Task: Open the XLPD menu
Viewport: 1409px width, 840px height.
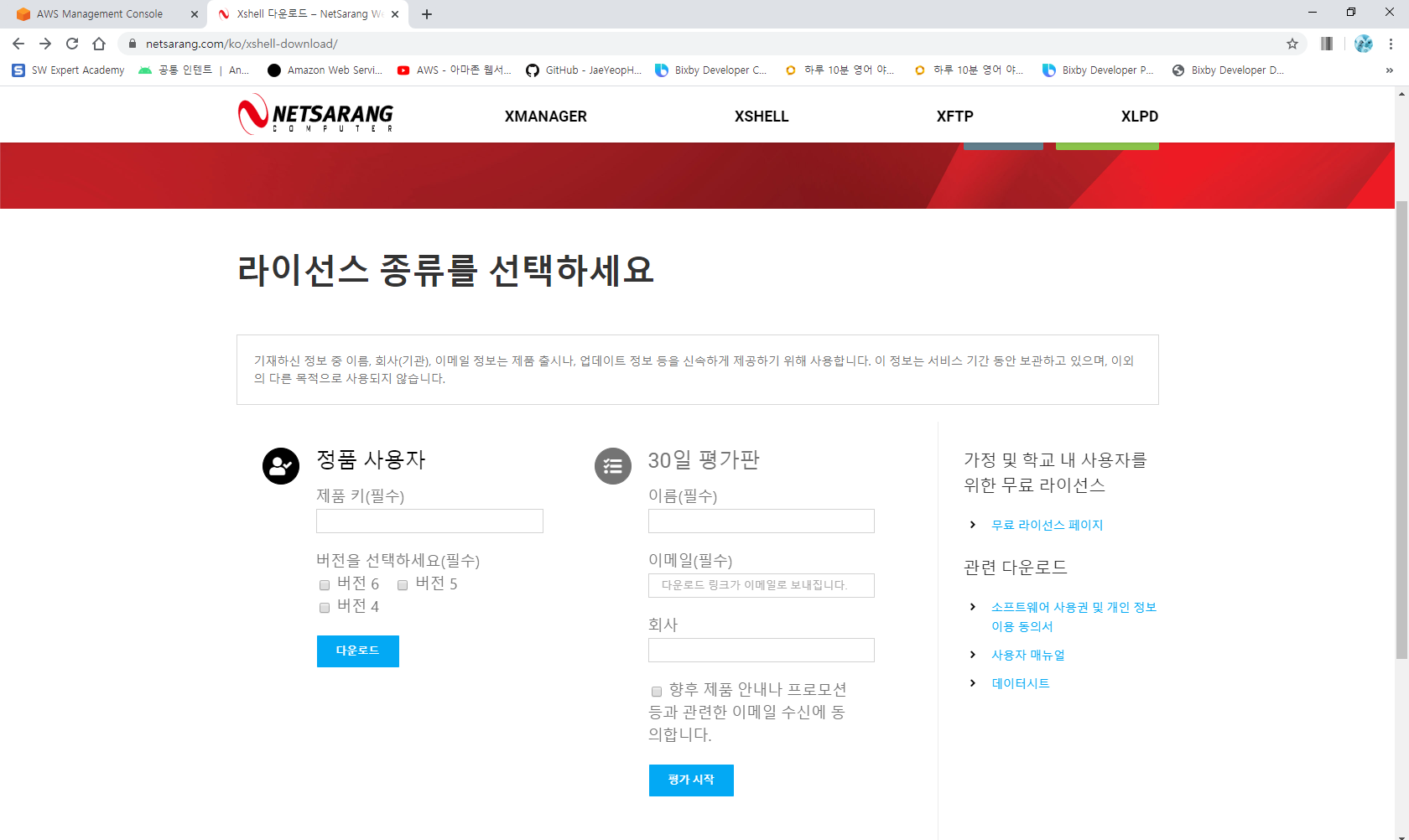Action: (1140, 117)
